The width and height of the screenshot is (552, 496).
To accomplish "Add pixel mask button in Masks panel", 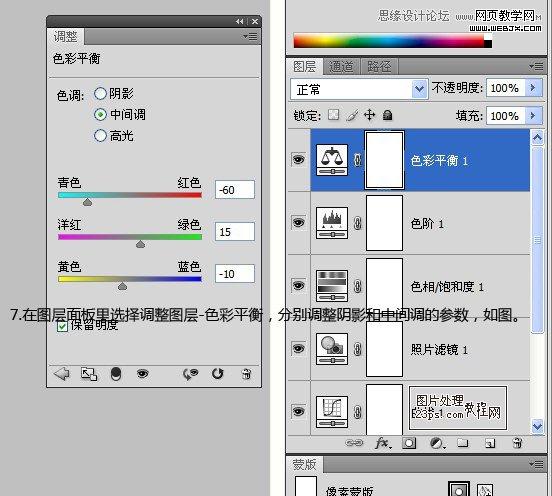I will [459, 489].
